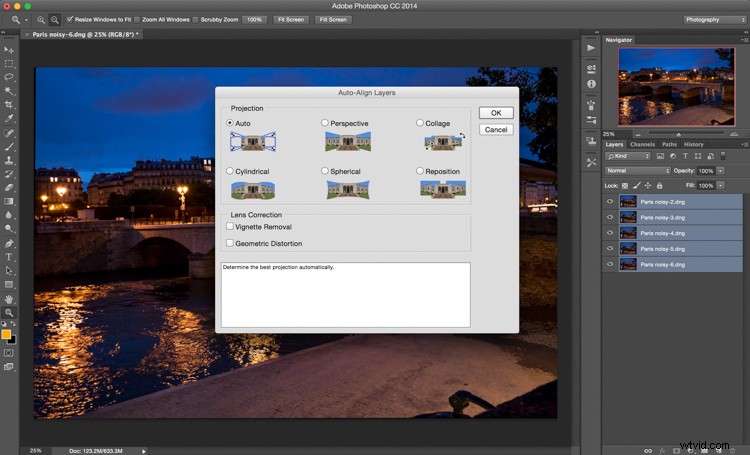Click OK in Auto-Align Layers dialog
The image size is (750, 455).
(x=496, y=113)
